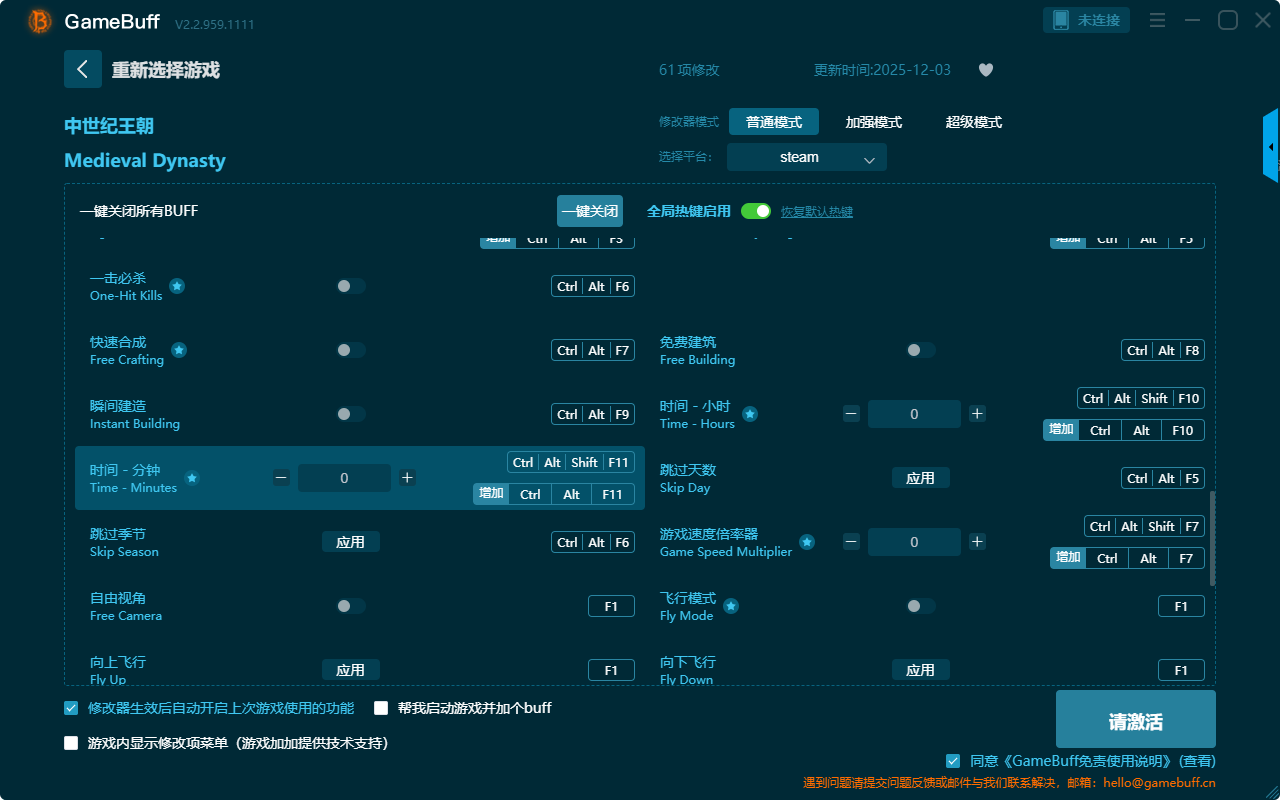Click the Time - Hours value field
The width and height of the screenshot is (1280, 800).
tap(914, 414)
